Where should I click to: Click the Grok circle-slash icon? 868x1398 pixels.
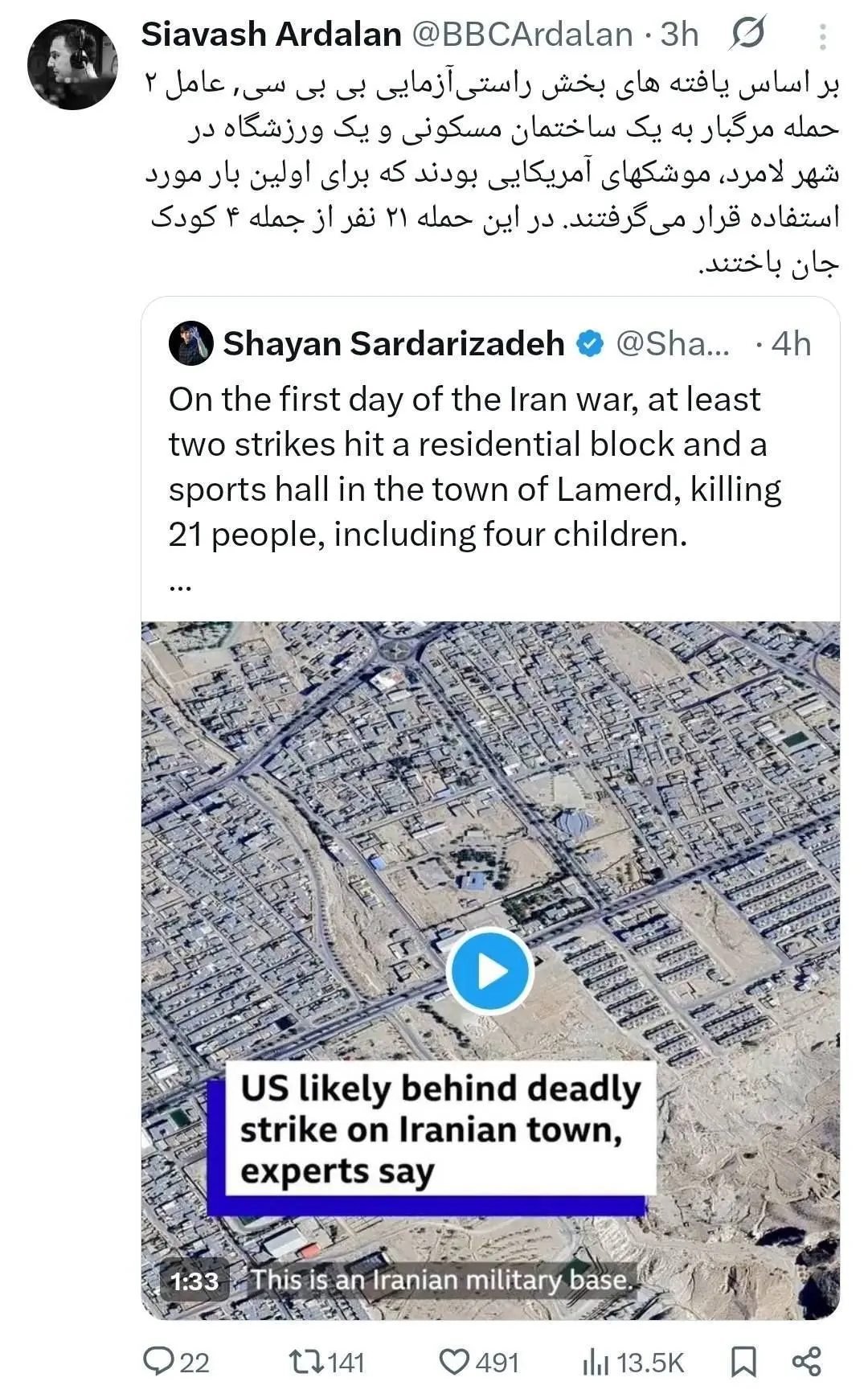(x=748, y=35)
